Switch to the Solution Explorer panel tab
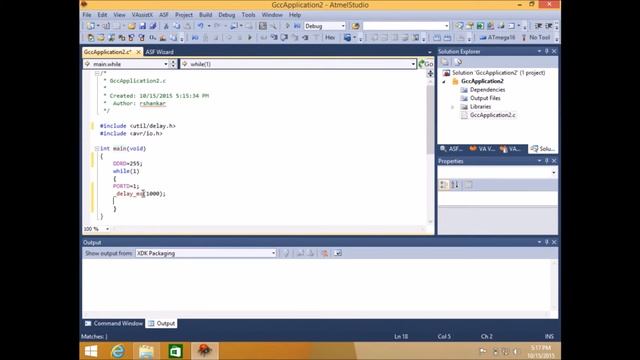The width and height of the screenshot is (640, 360). [x=543, y=149]
